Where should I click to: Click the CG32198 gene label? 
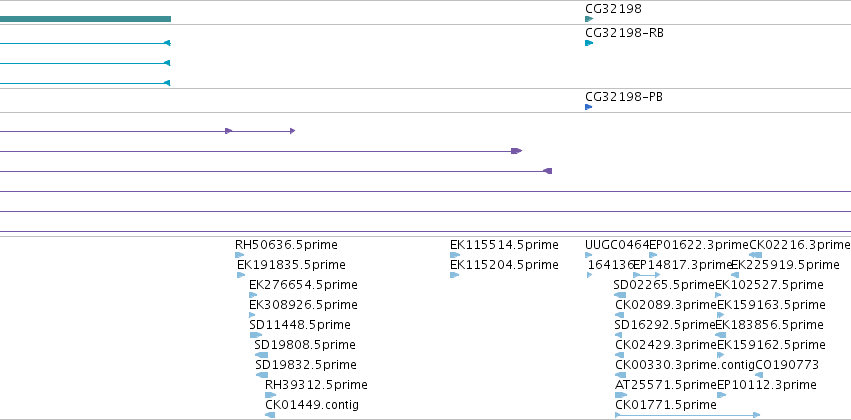pyautogui.click(x=613, y=9)
